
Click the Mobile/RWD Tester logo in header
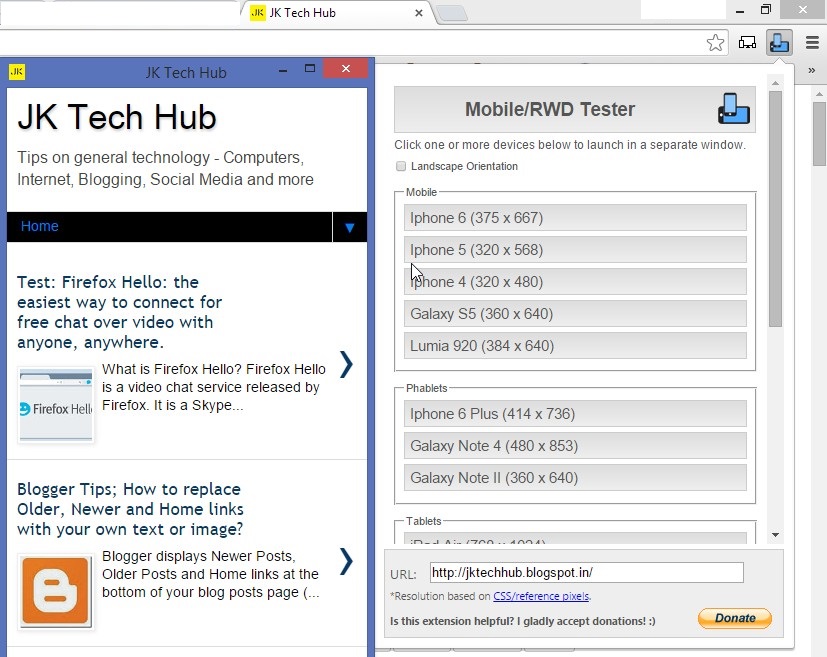pos(734,109)
